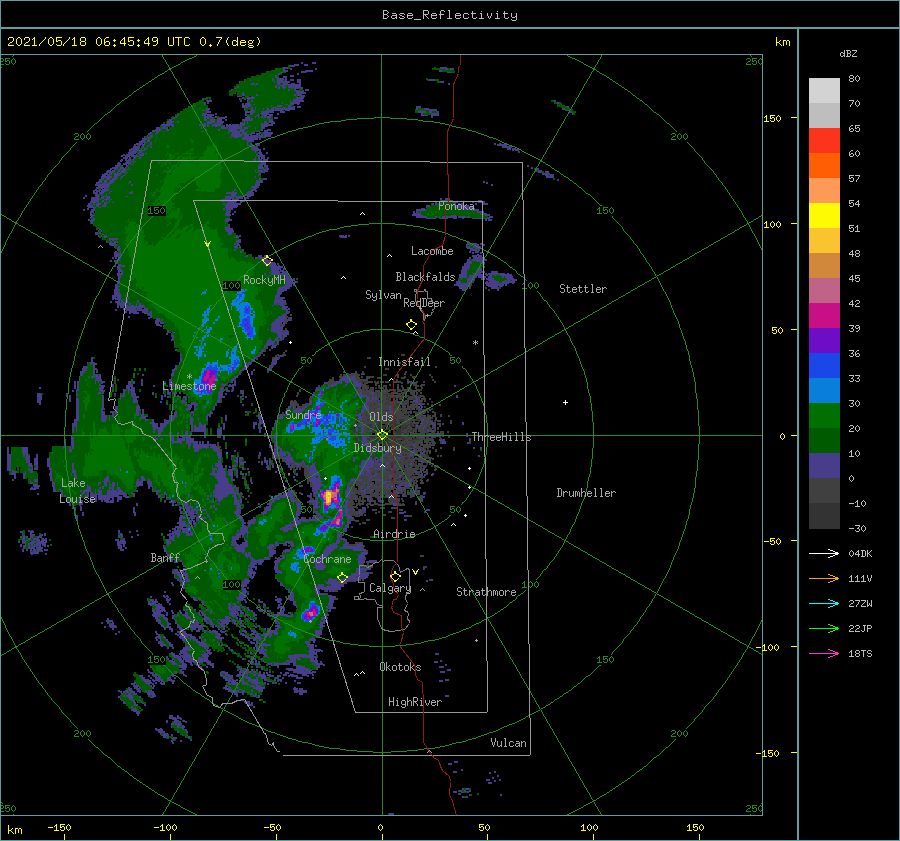Click the Limestone label
Viewport: 900px width, 841px height.
(x=189, y=386)
